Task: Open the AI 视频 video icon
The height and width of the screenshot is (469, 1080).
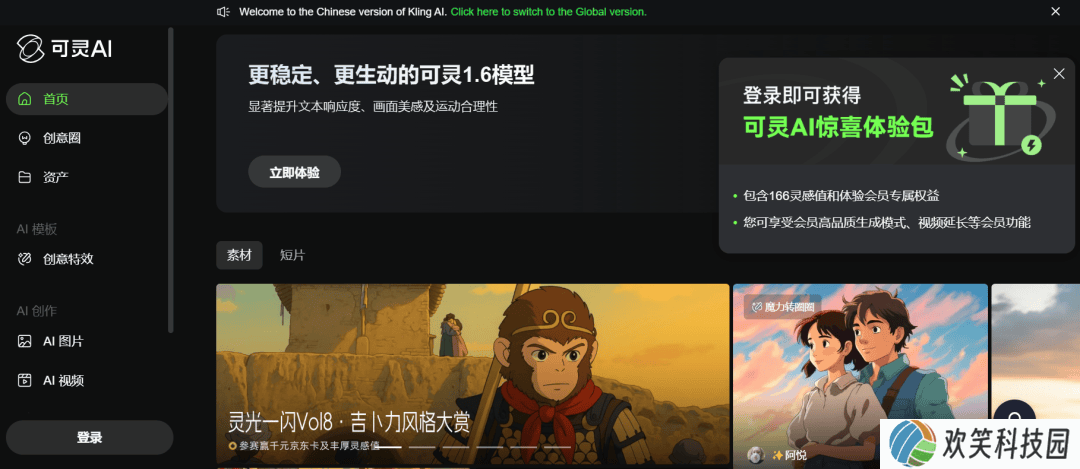Action: tap(25, 380)
